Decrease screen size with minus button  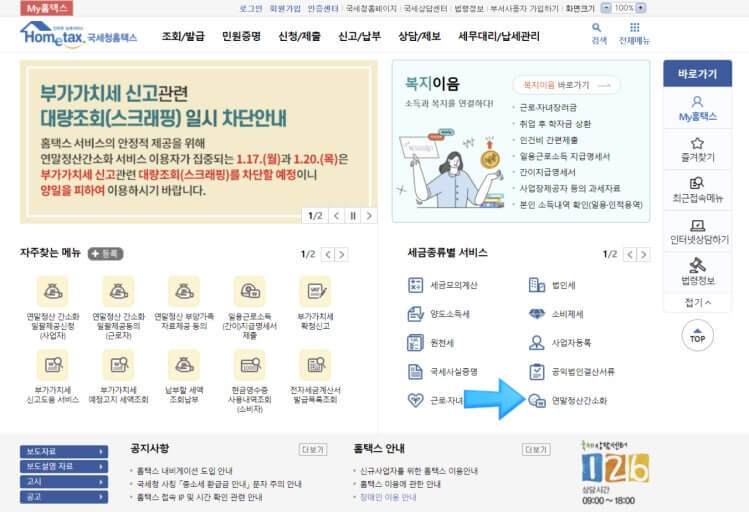606,8
